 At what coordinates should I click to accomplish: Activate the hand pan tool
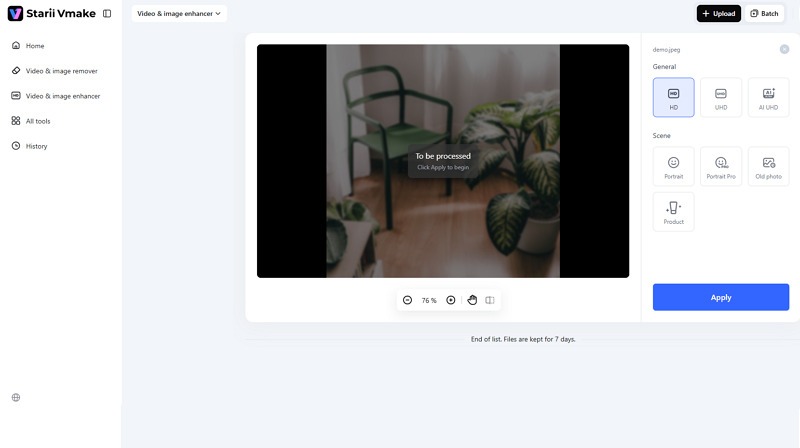point(472,300)
